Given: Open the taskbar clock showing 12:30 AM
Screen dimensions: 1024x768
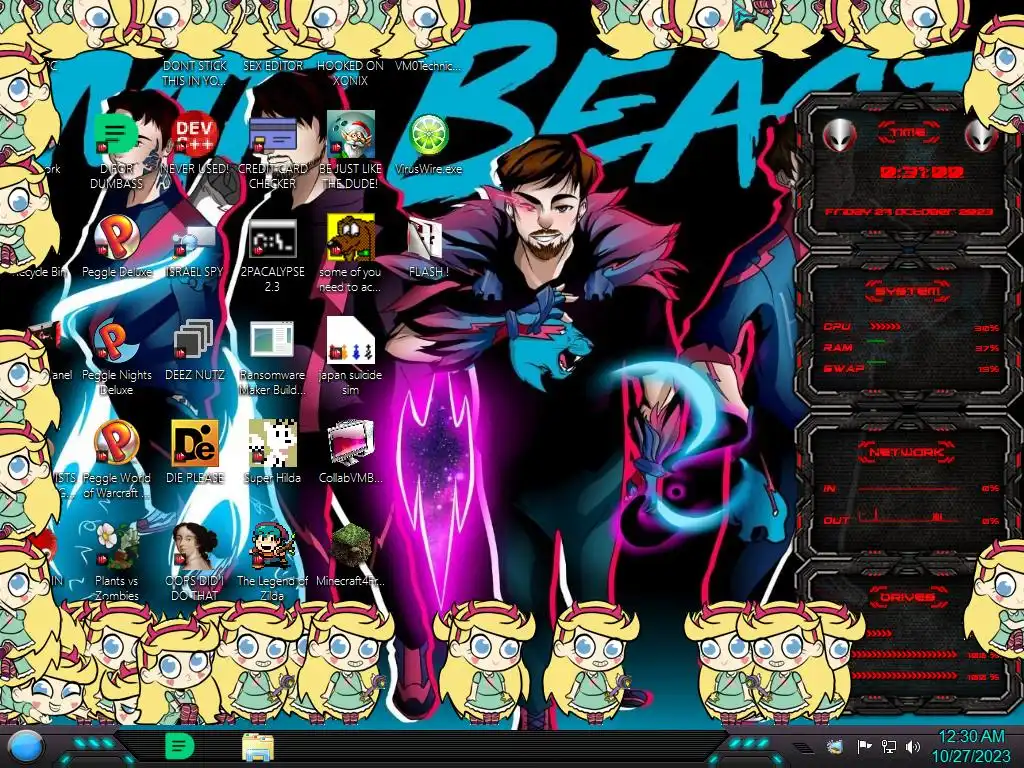Looking at the screenshot, I should [x=971, y=746].
